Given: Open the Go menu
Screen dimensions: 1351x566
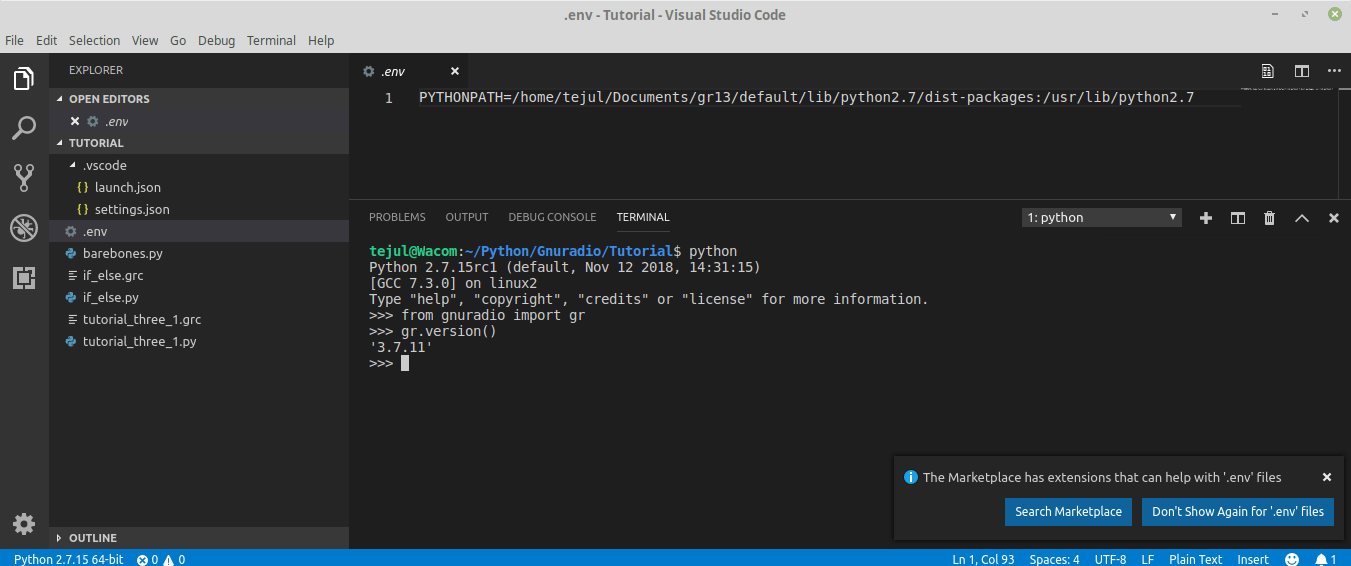Looking at the screenshot, I should (178, 40).
